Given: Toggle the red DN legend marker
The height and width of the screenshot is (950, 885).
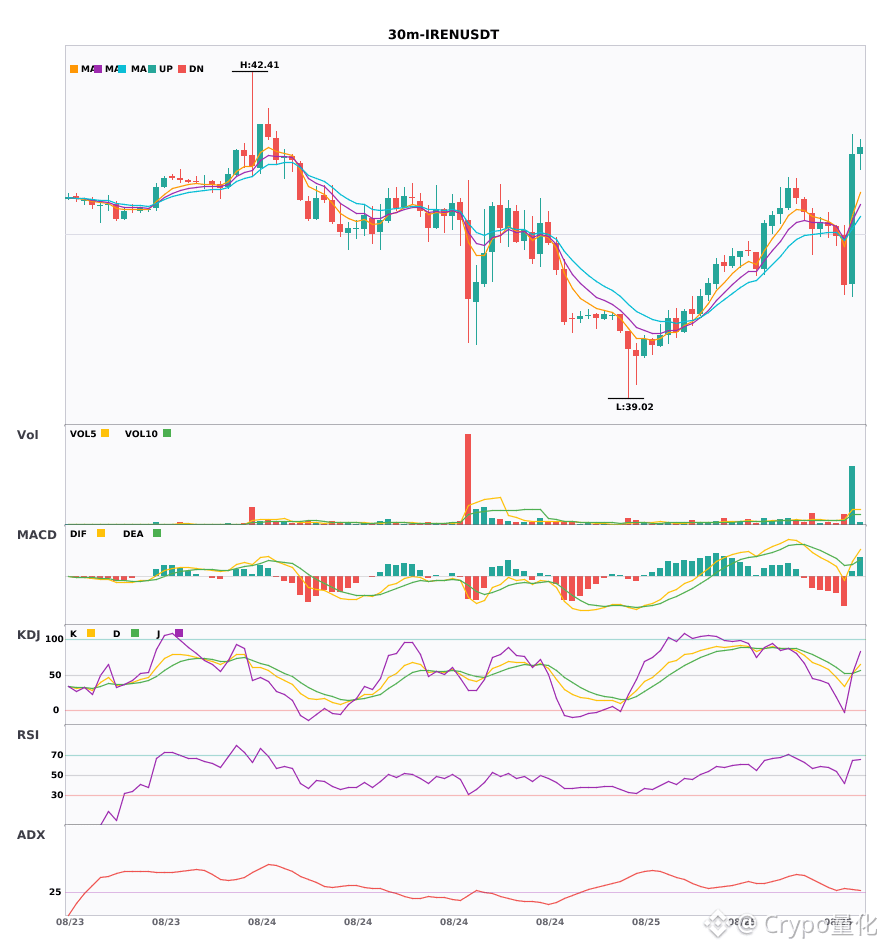Looking at the screenshot, I should click(182, 69).
